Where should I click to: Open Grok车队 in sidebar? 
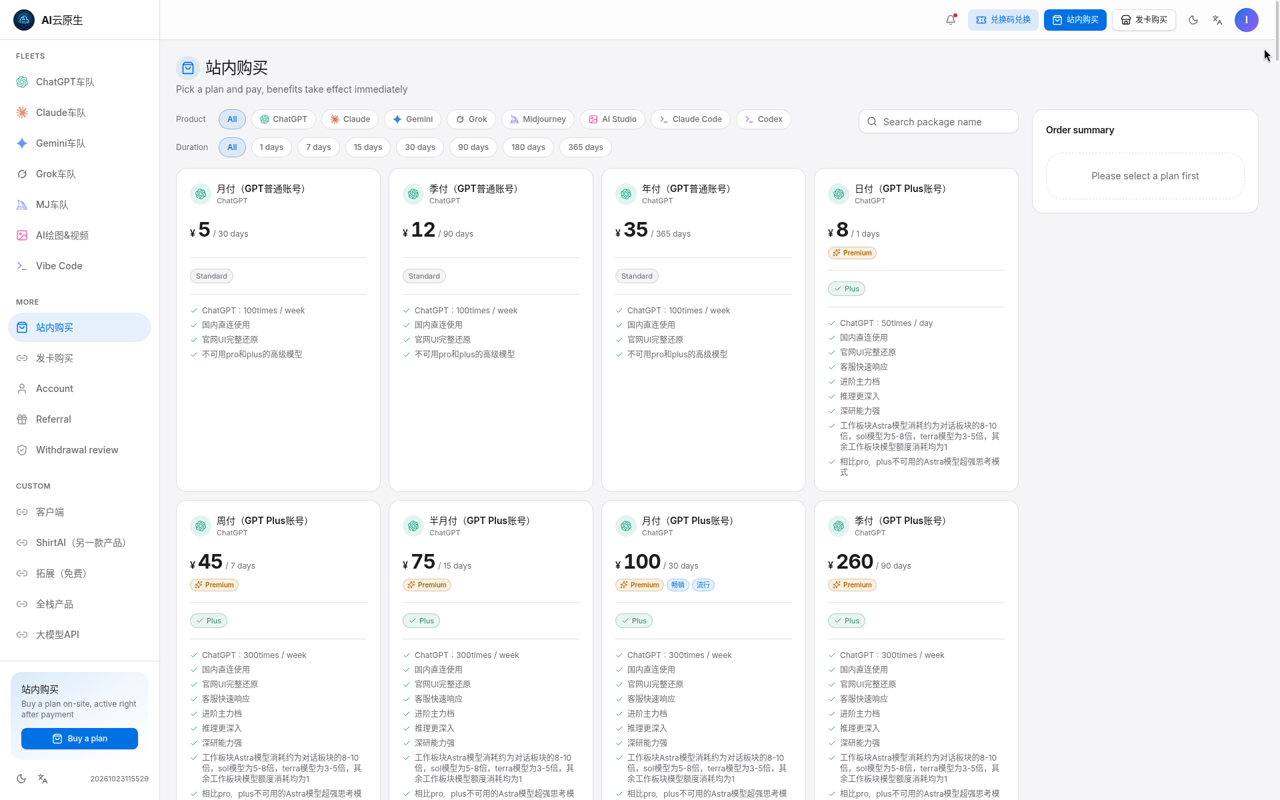[x=80, y=174]
